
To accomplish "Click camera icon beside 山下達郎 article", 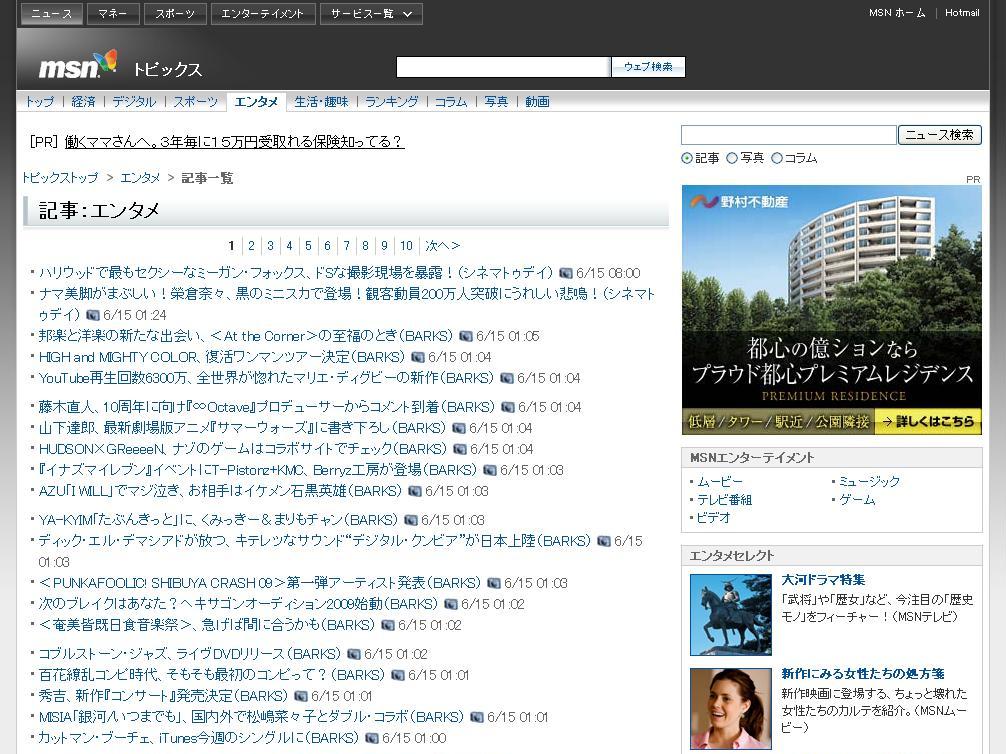I will click(459, 428).
